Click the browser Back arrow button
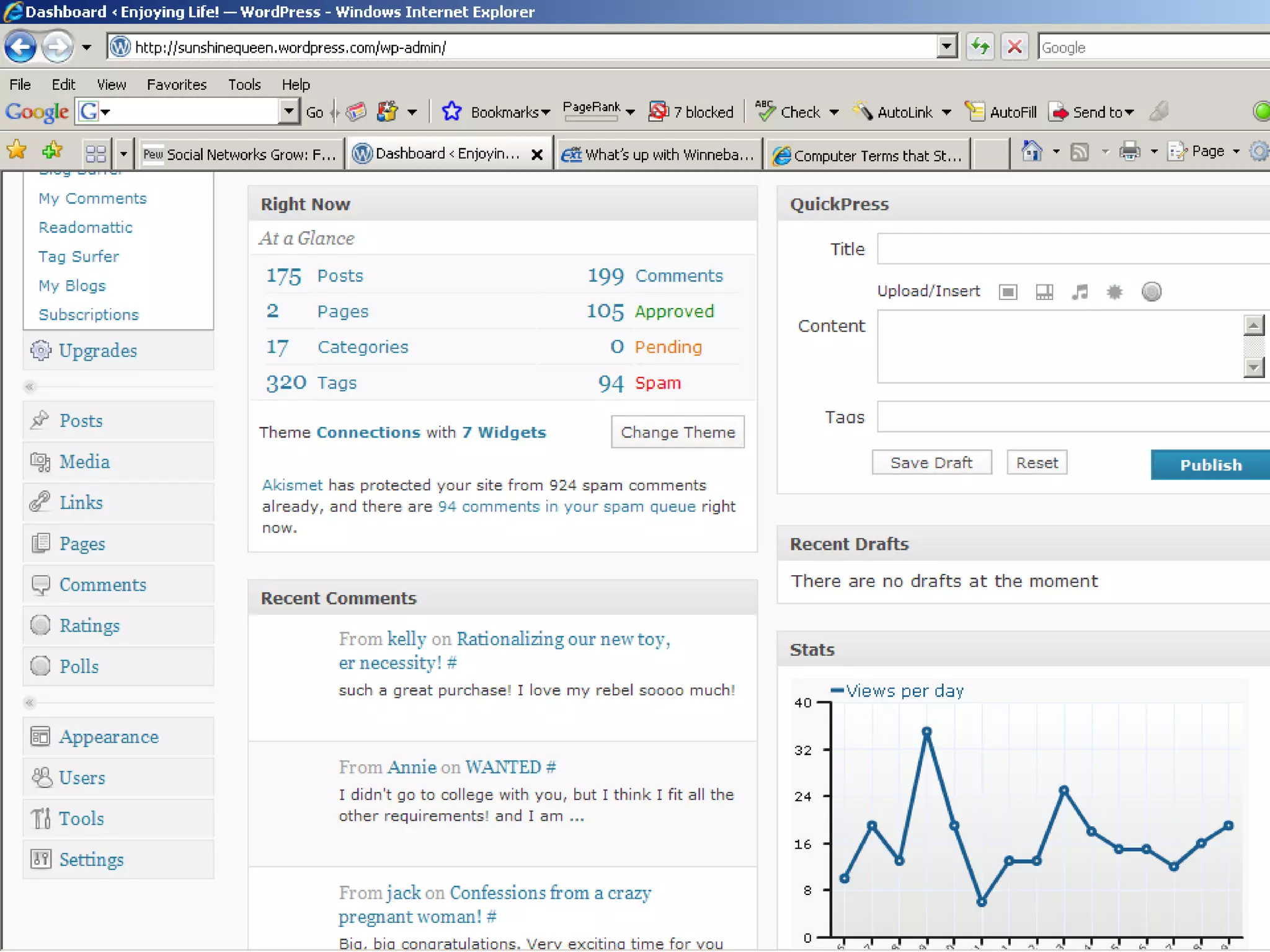This screenshot has height=952, width=1270. (x=20, y=47)
